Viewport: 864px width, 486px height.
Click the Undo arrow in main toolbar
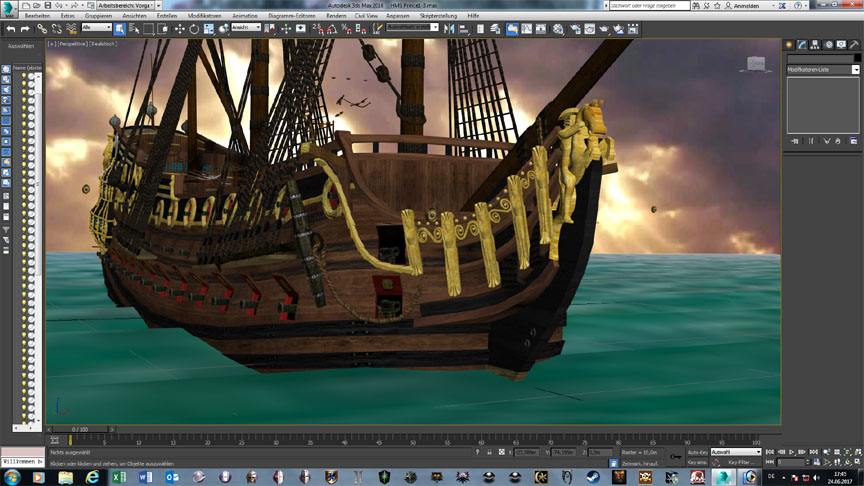click(x=10, y=29)
